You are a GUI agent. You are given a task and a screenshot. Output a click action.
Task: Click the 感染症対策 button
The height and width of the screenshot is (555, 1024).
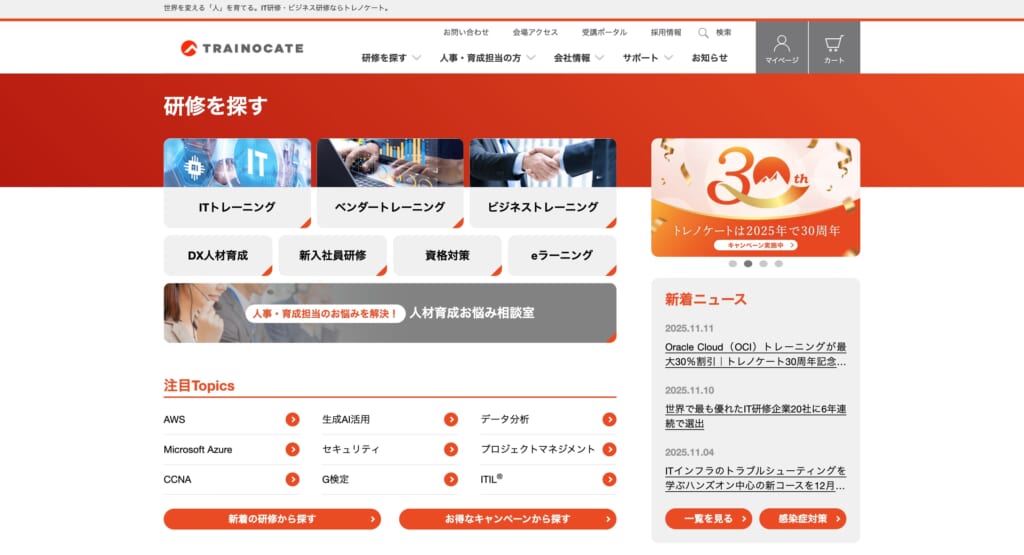click(x=803, y=518)
